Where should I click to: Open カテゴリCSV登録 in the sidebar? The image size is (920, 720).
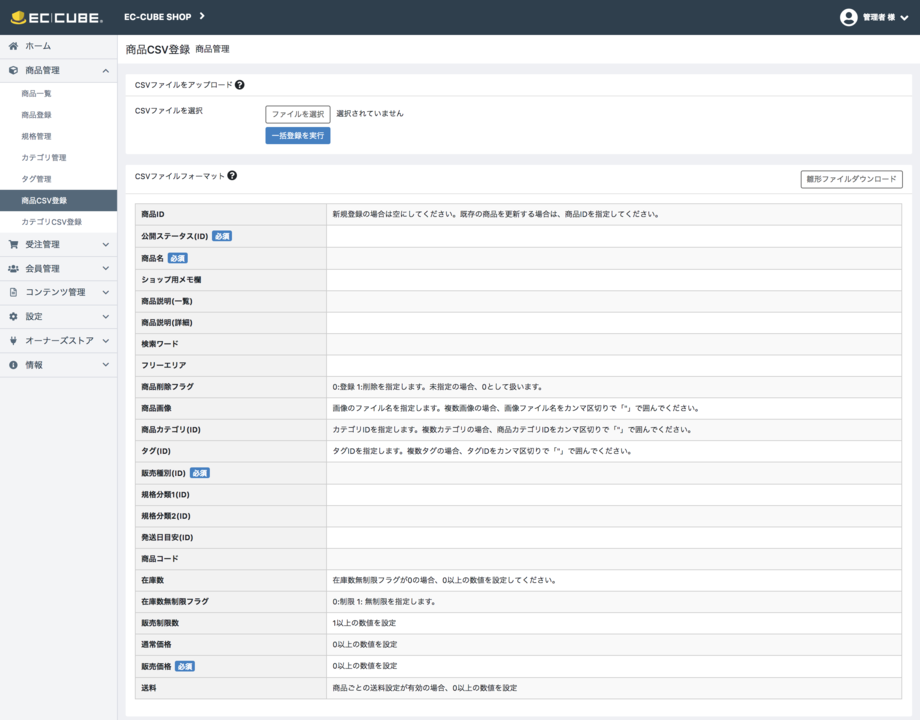(x=52, y=222)
